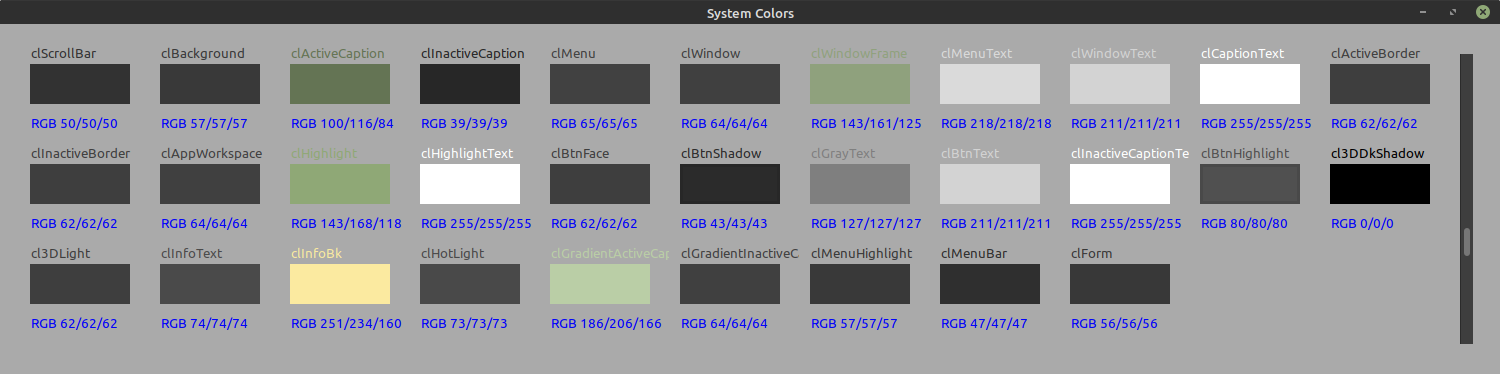Select the RGB 39/39/39 text
The width and height of the screenshot is (1500, 374).
tap(465, 124)
